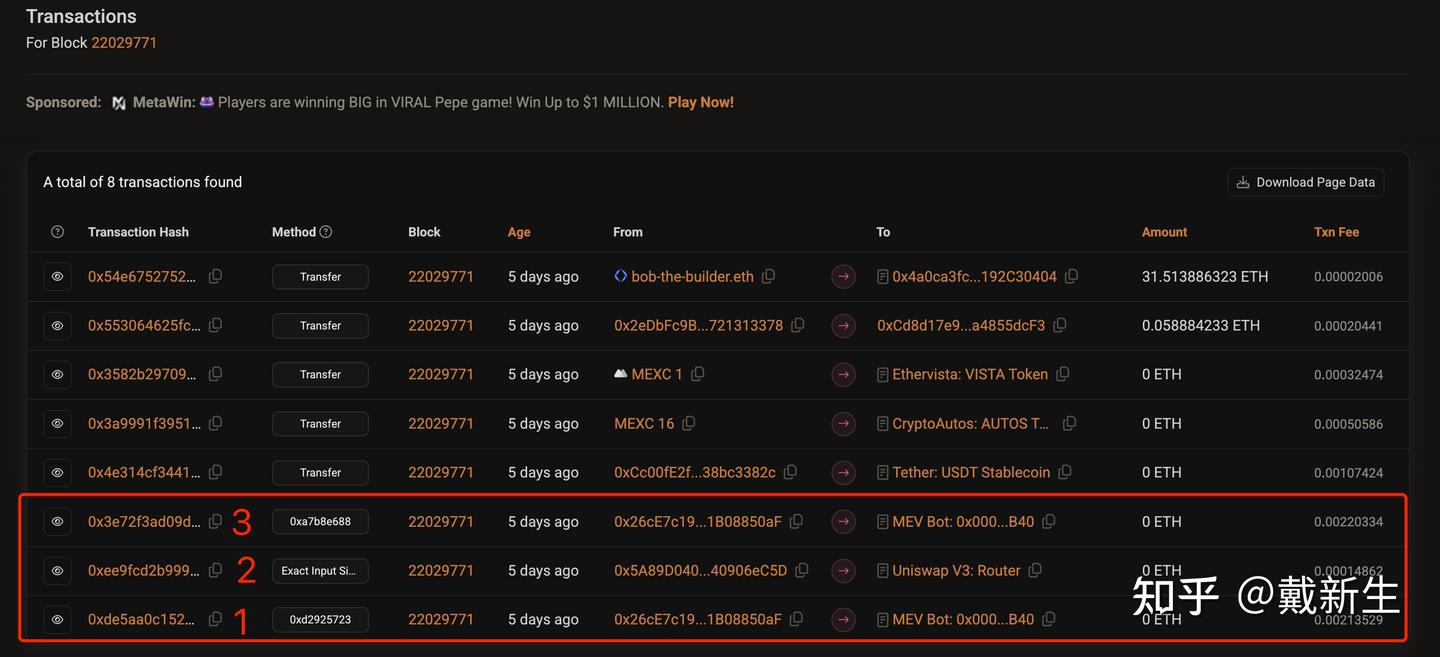Click the eye icon beside hash 0xee9fcd2b999
Screen dimensions: 1440x657
57,571
